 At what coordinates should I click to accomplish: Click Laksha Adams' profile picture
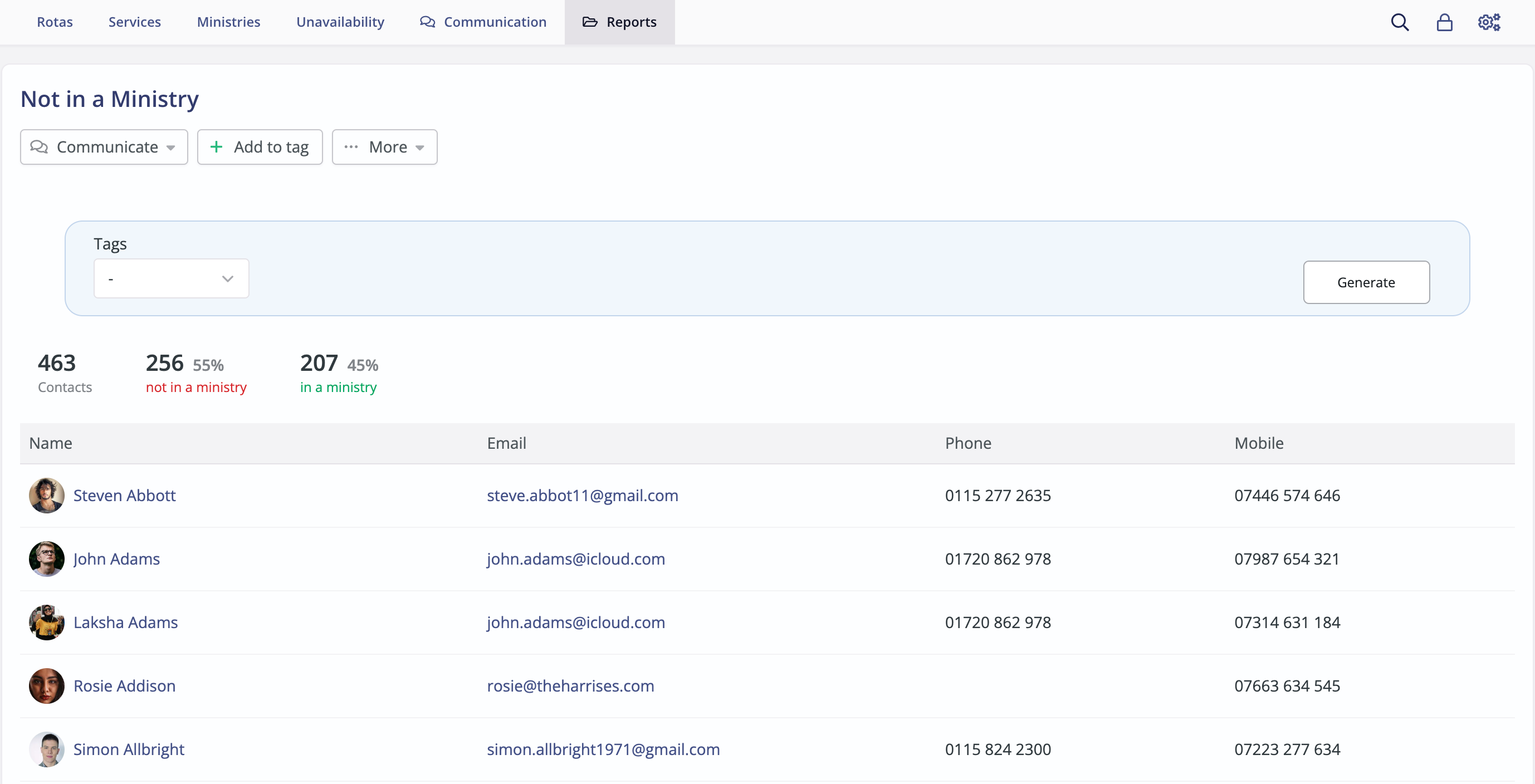click(46, 622)
